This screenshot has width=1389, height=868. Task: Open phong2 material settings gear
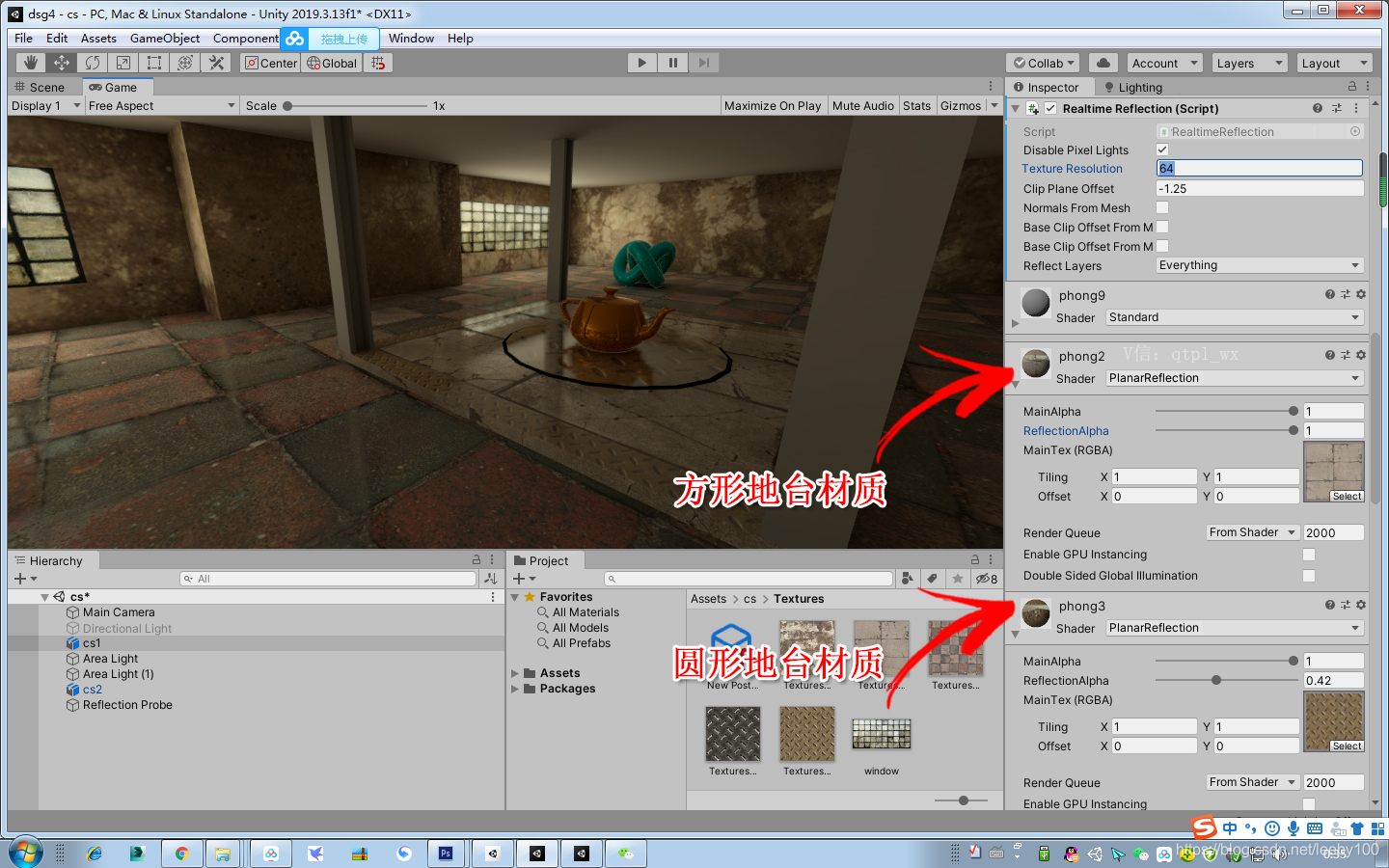1361,355
